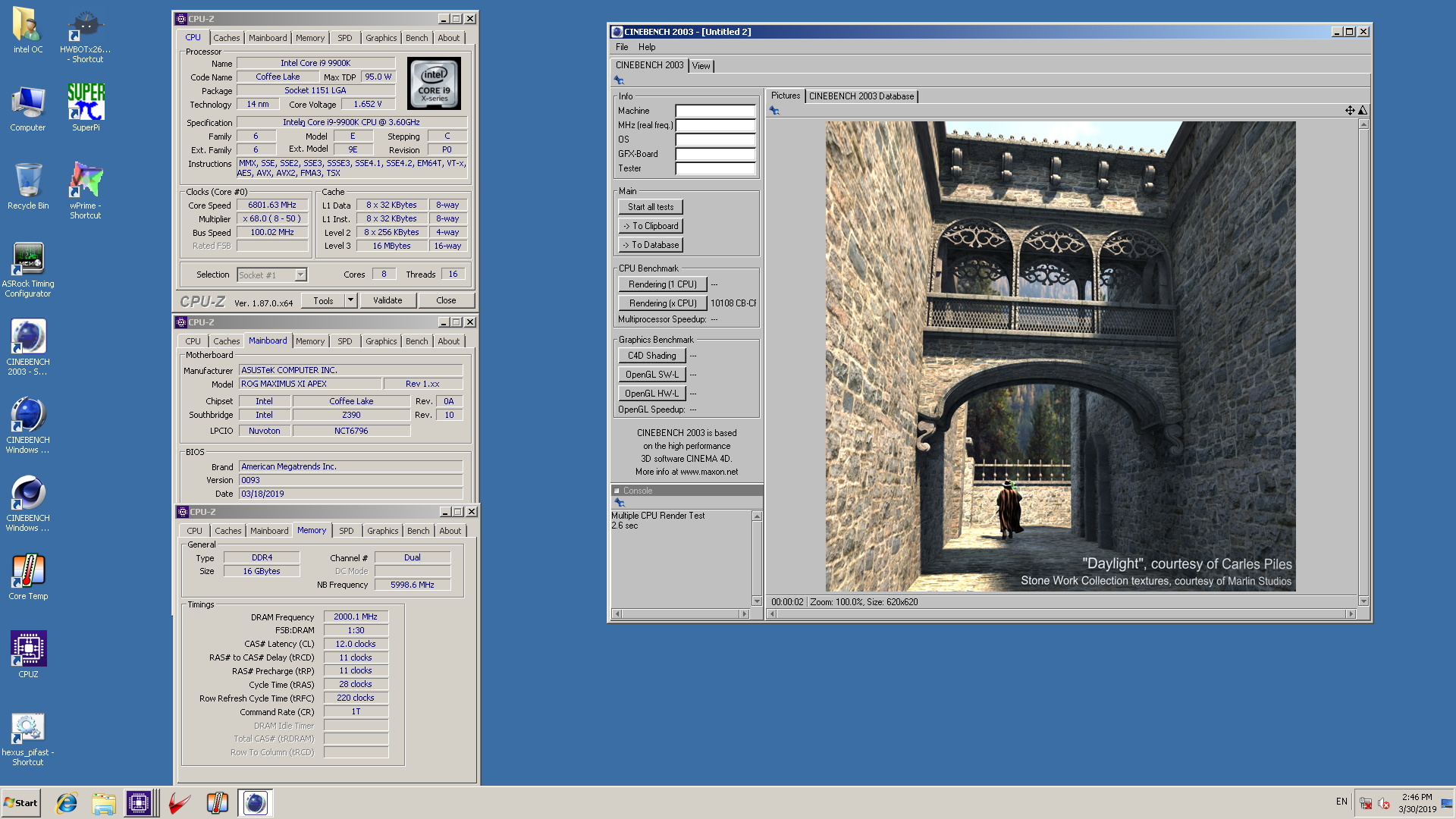Viewport: 1456px width, 819px height.
Task: Switch to CINEBENCH 2003 Database tab
Action: click(861, 96)
